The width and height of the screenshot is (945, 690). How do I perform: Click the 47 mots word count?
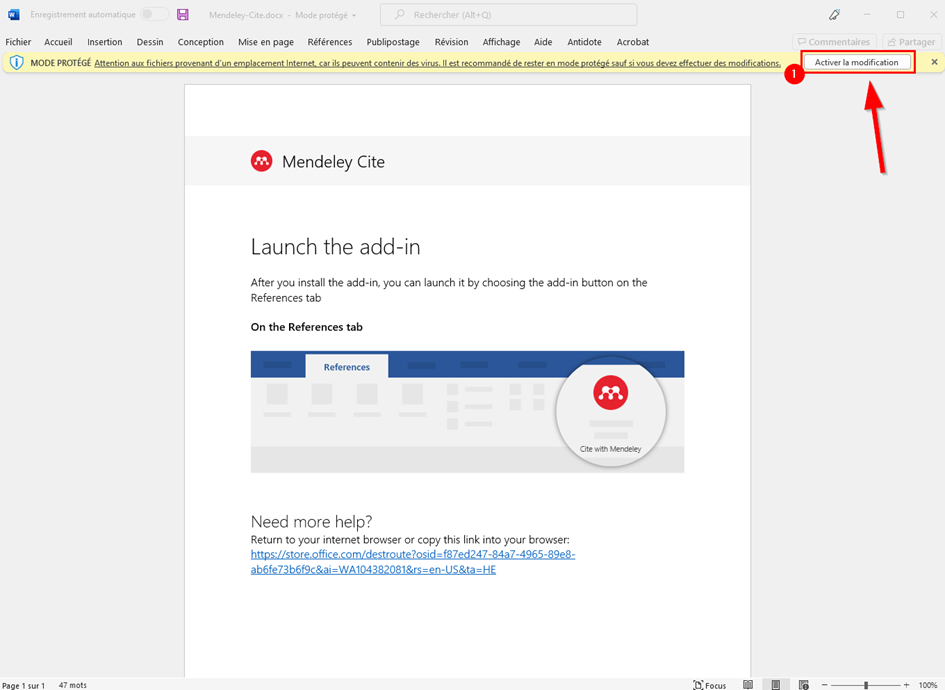pos(73,685)
